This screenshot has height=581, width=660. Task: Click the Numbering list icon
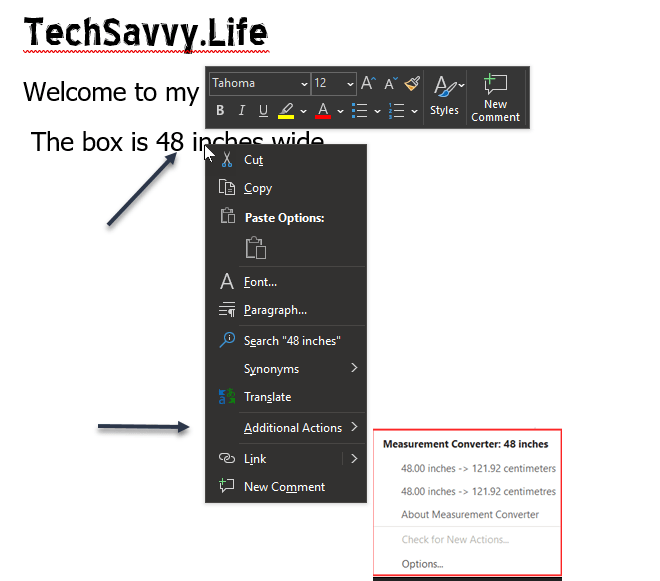396,111
